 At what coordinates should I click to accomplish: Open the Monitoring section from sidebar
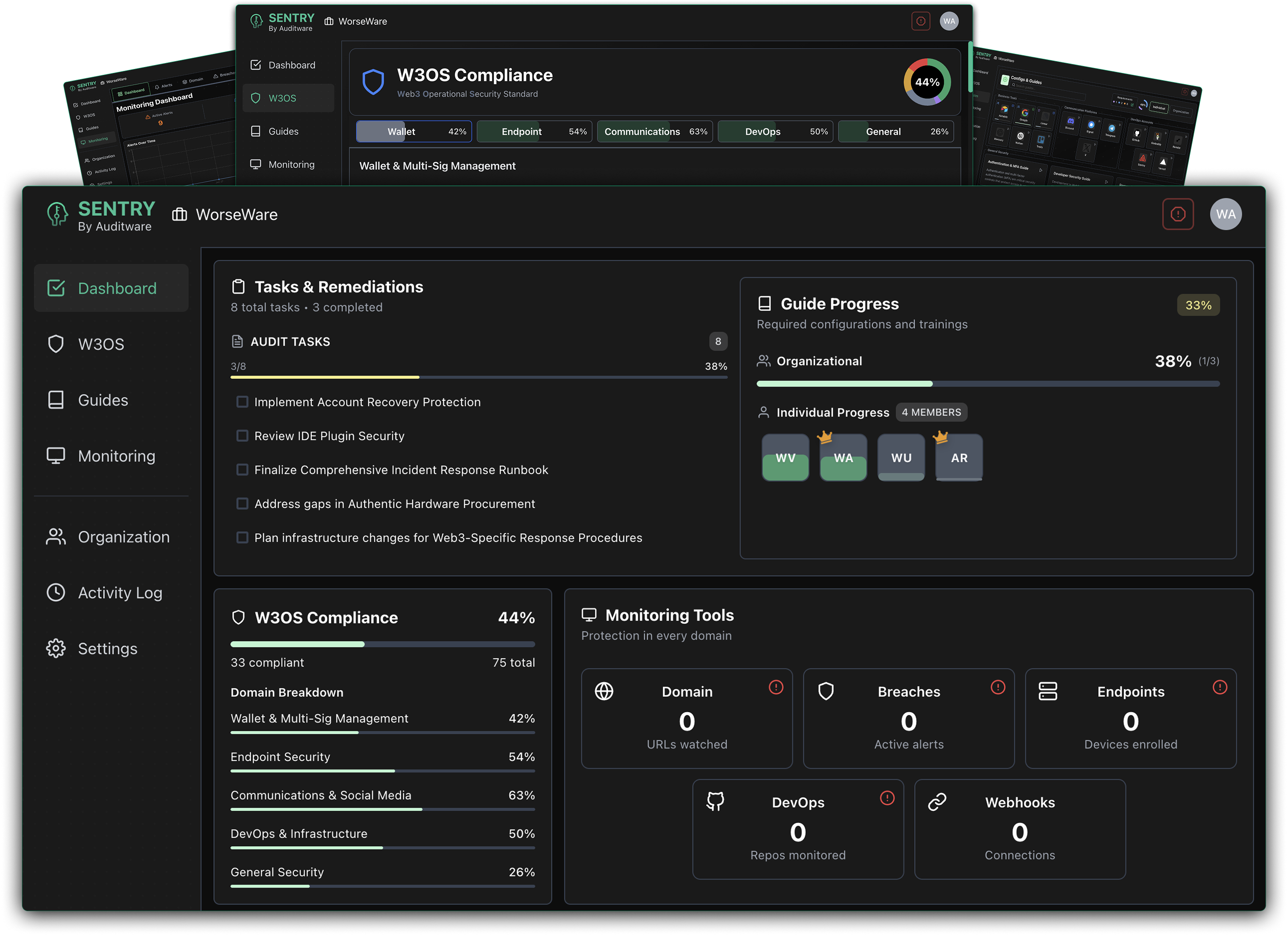coord(117,456)
